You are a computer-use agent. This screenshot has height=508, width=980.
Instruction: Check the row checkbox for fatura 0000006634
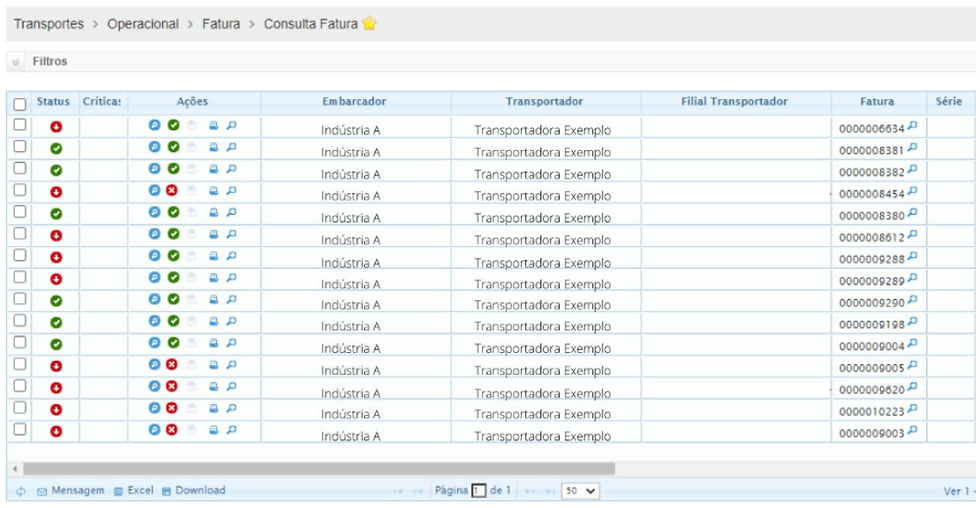[20, 124]
